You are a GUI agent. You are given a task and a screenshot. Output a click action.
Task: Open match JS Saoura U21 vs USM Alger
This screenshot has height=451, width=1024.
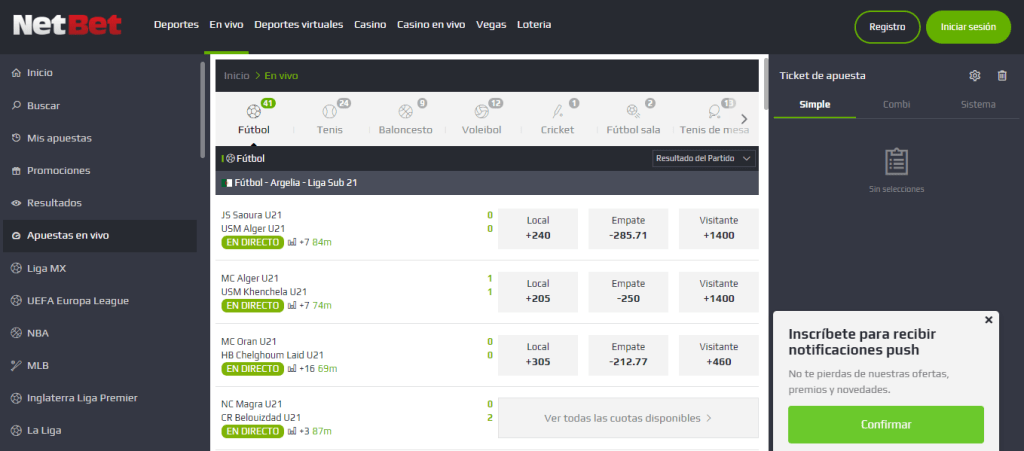(x=253, y=222)
